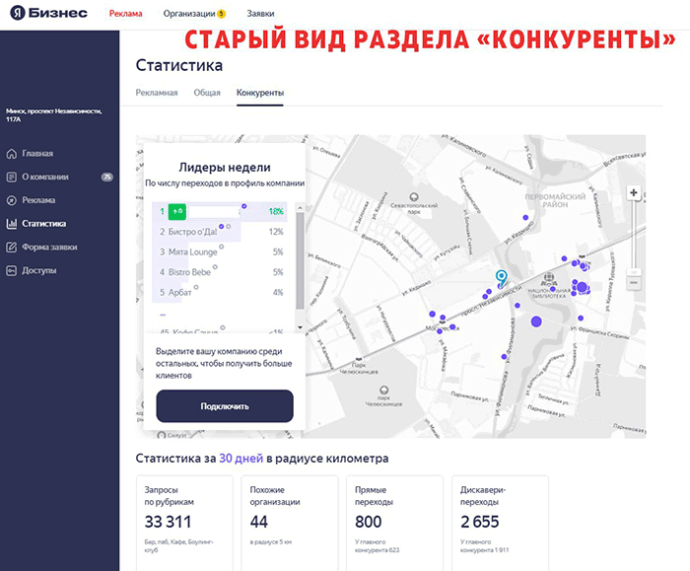Open the Организации top menu item

point(189,14)
